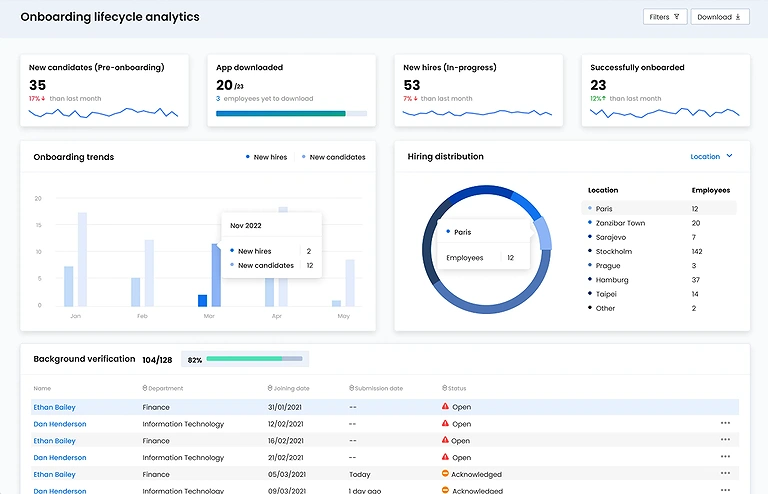
Task: Click Open warning icon for 31/01/2021 row
Action: [445, 406]
